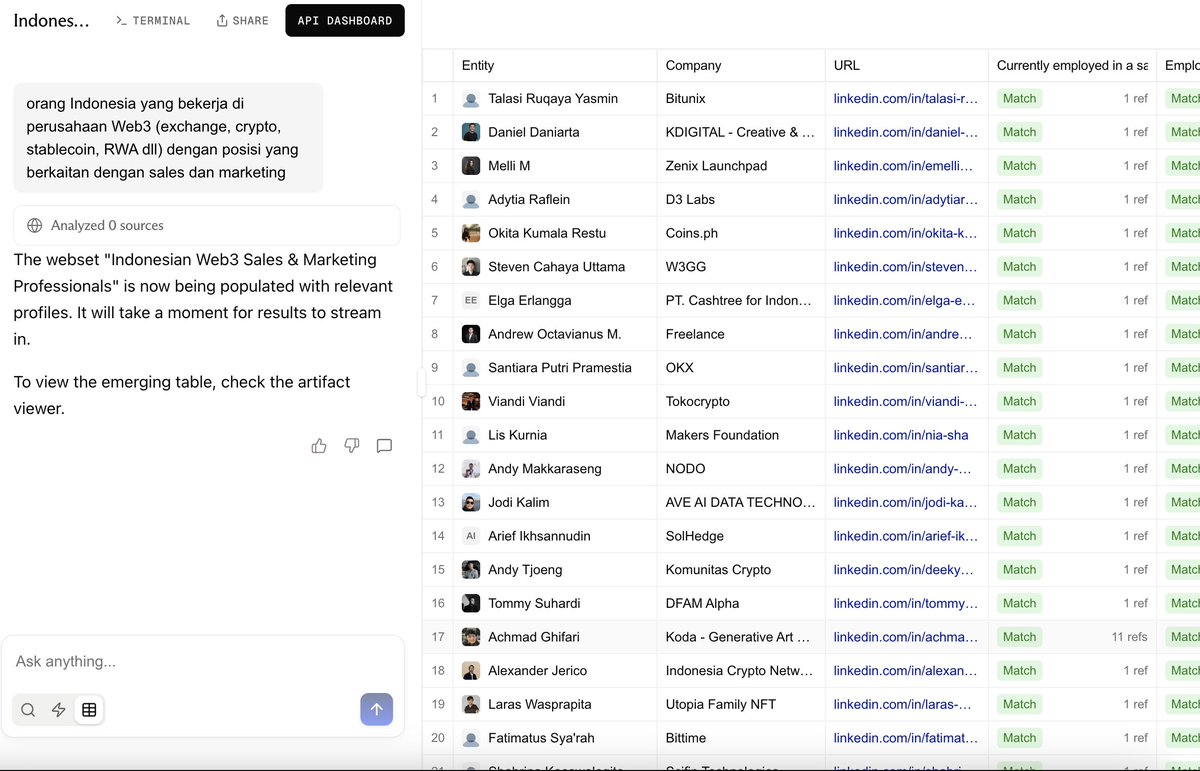The width and height of the screenshot is (1200, 771).
Task: Open comment feedback icon
Action: tap(384, 446)
